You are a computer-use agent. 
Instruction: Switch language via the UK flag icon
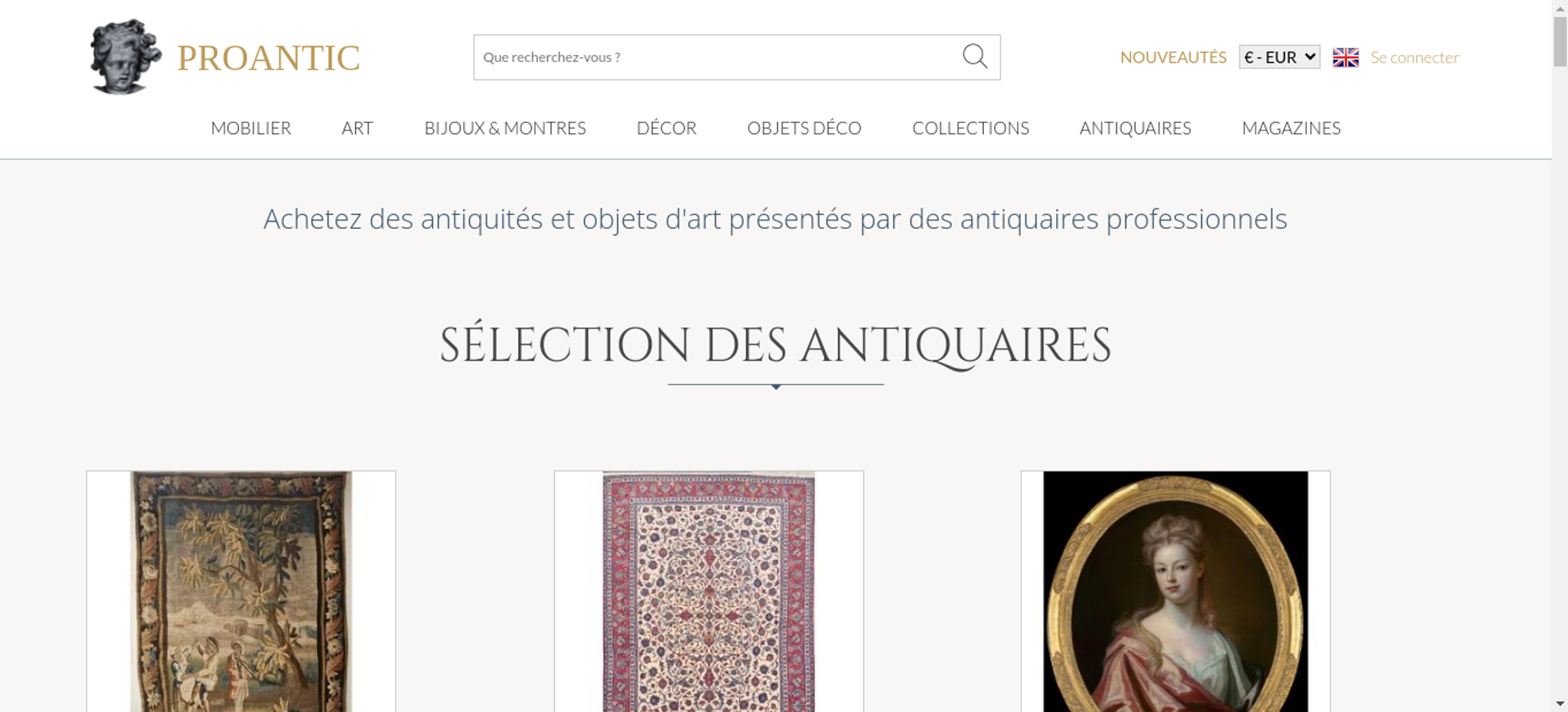1345,57
